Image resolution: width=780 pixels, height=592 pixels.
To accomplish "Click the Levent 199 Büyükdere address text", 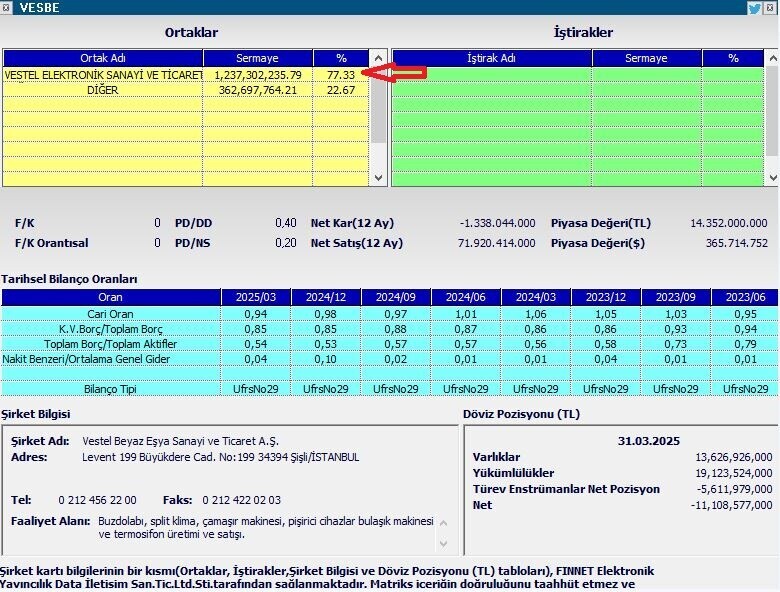I will click(x=220, y=457).
